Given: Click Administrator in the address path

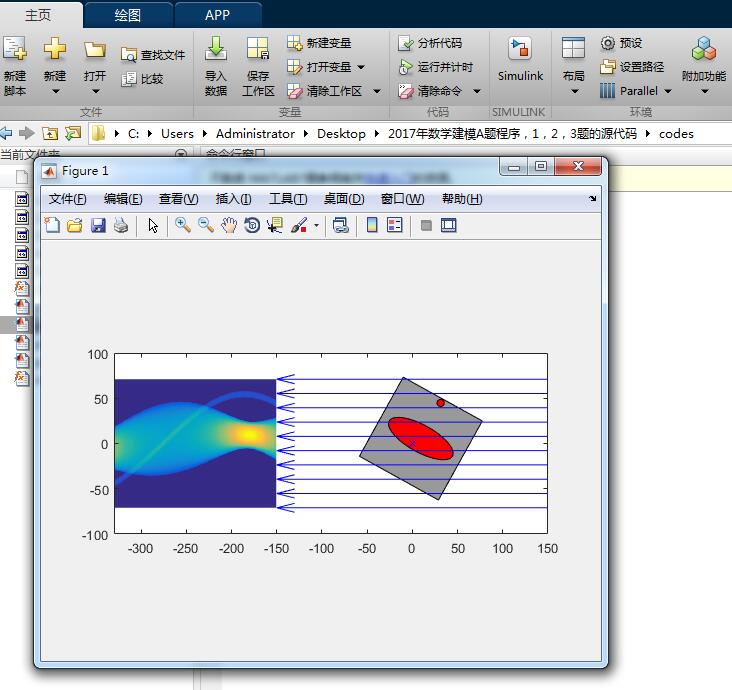Looking at the screenshot, I should point(255,134).
